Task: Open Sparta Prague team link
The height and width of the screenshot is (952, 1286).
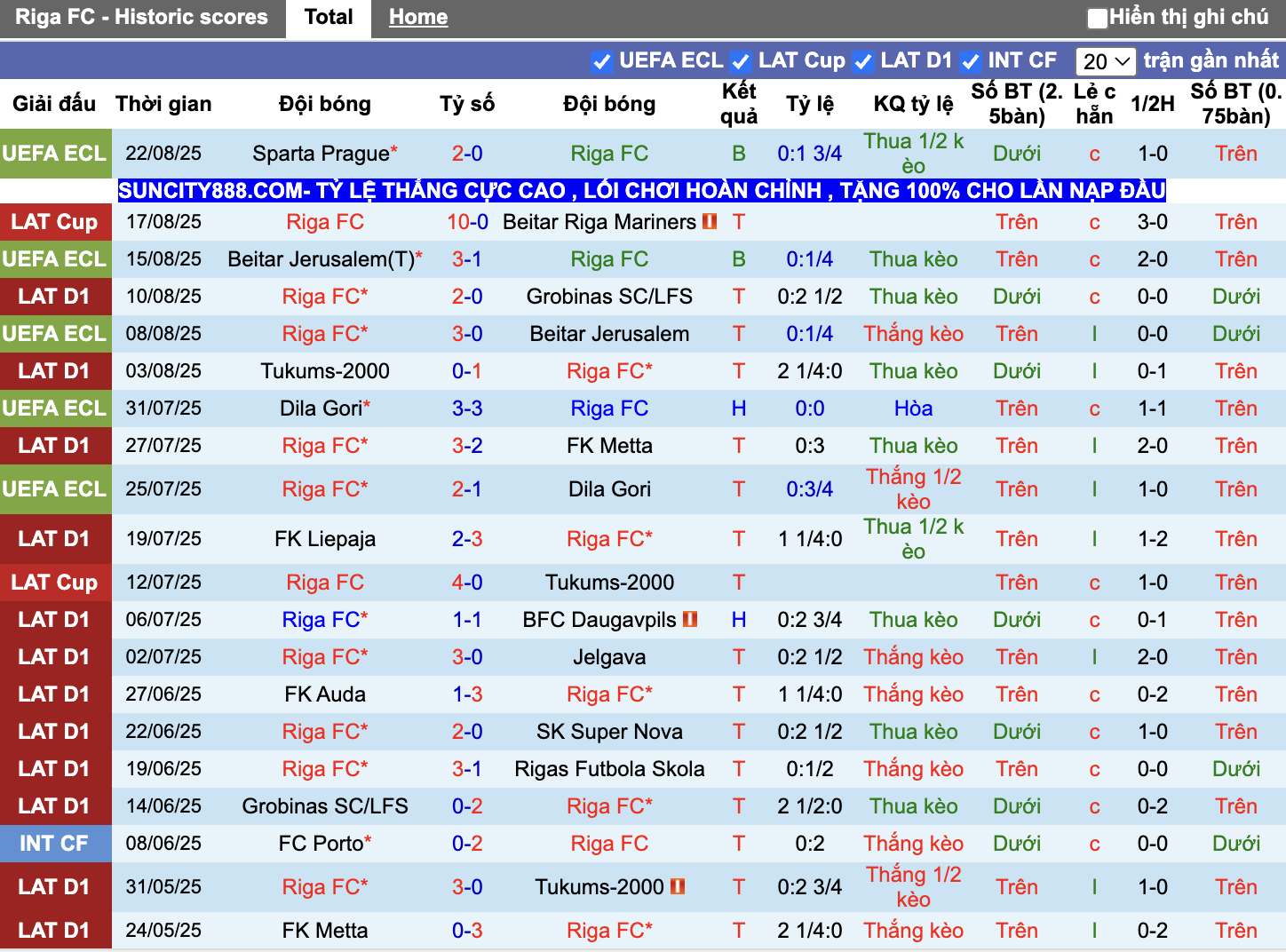Action: (321, 154)
